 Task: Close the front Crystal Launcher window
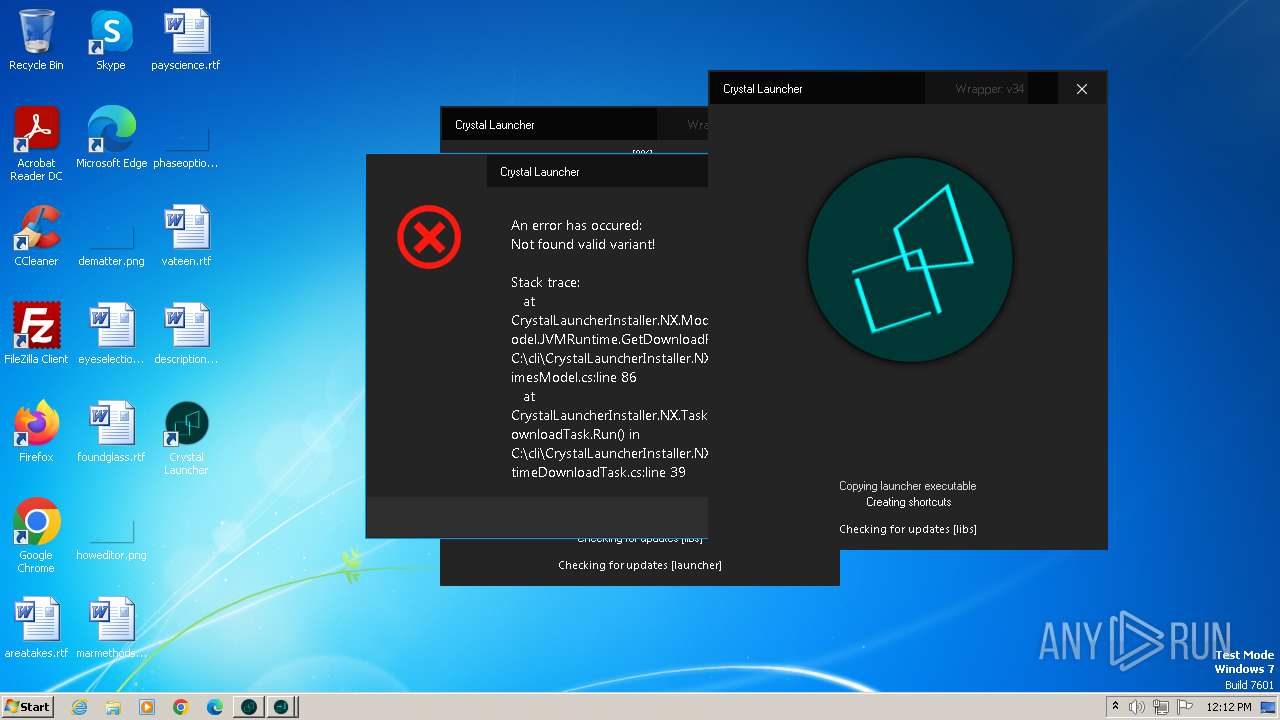tap(1081, 89)
